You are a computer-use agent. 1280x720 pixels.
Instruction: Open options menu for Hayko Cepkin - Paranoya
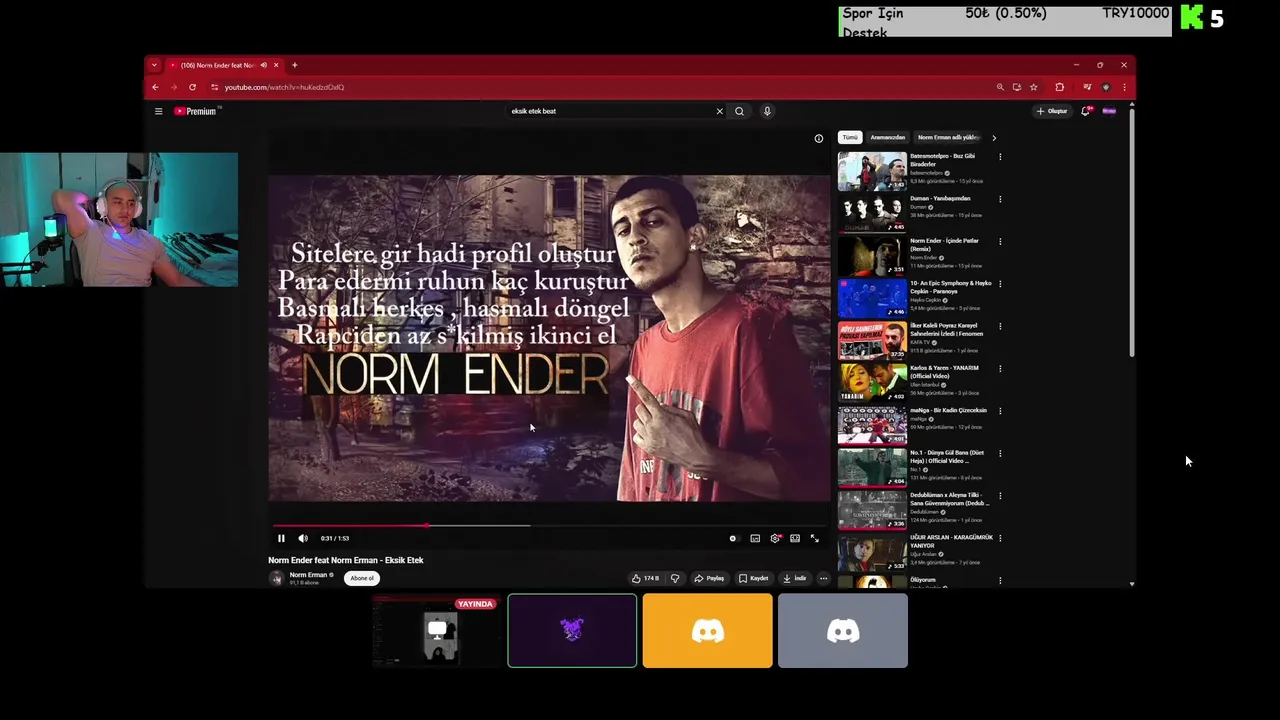tap(1000, 284)
